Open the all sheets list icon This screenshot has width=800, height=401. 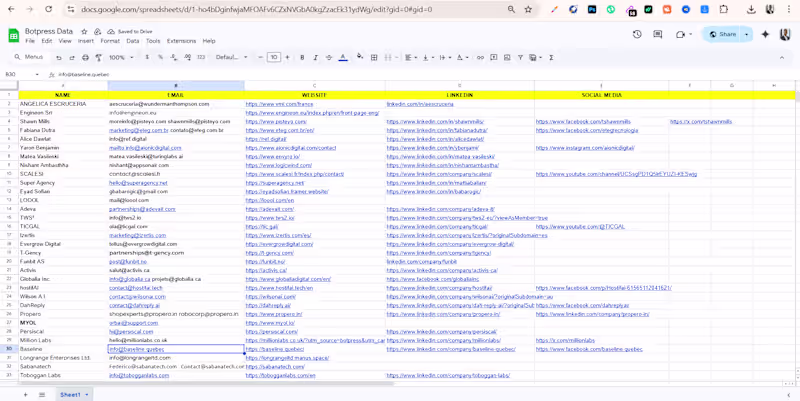(42, 395)
